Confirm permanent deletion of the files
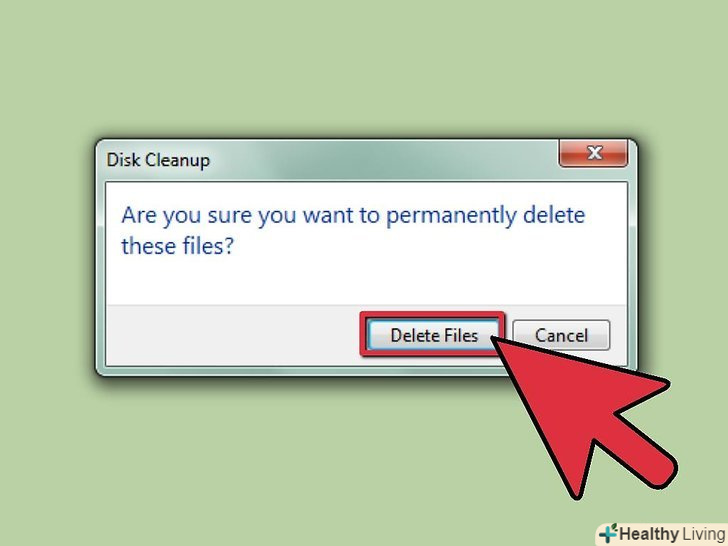Viewport: 728px width, 546px height. pyautogui.click(x=433, y=335)
